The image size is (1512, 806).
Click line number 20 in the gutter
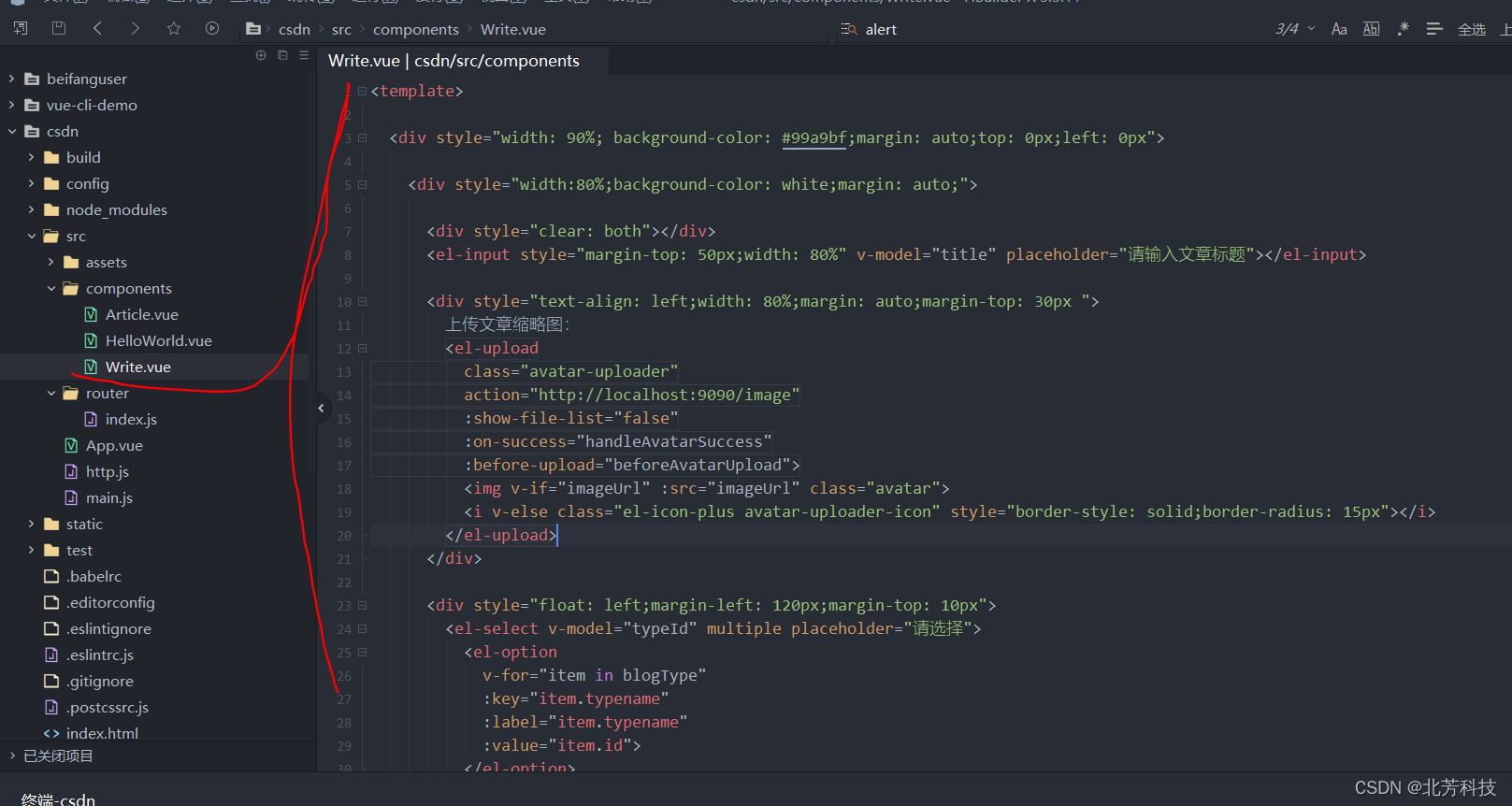point(344,535)
